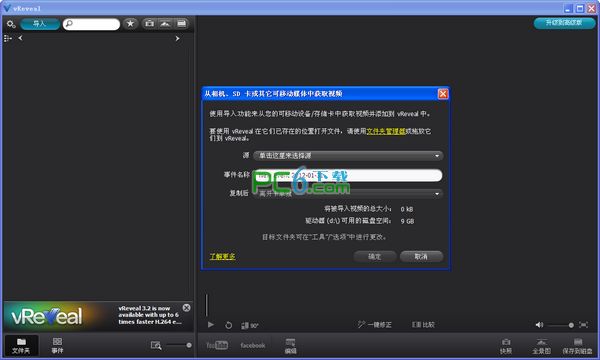The width and height of the screenshot is (600, 360).
Task: Share video to YouTube
Action: click(217, 345)
